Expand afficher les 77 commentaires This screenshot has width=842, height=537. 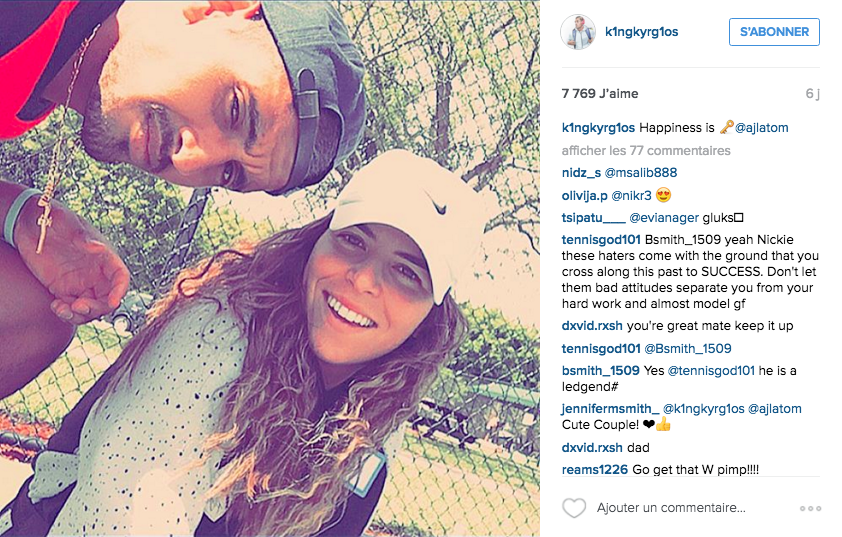coord(646,150)
